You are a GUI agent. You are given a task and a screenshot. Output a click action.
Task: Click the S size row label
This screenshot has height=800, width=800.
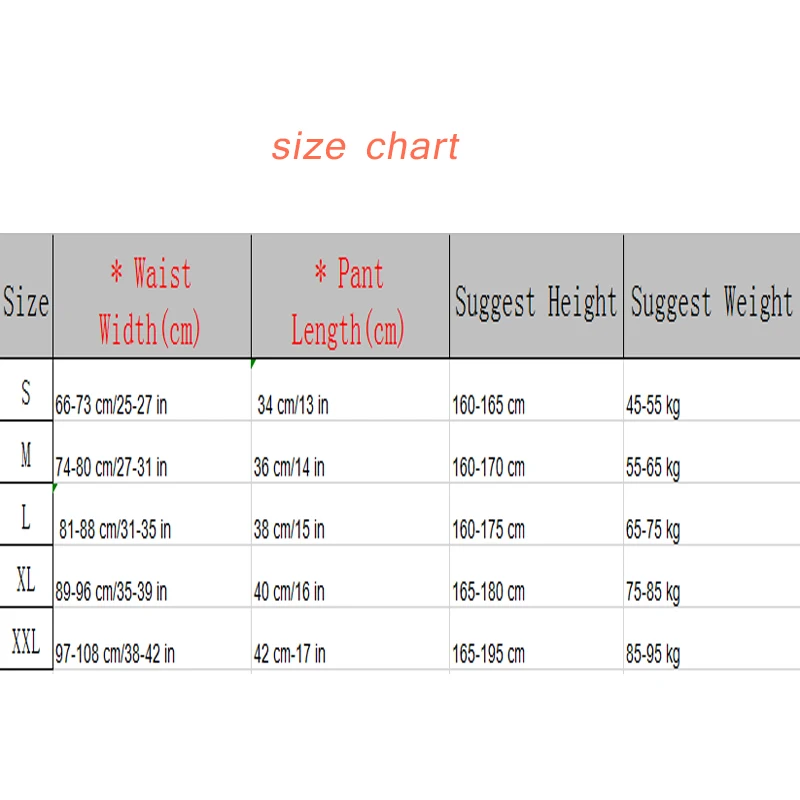26,393
